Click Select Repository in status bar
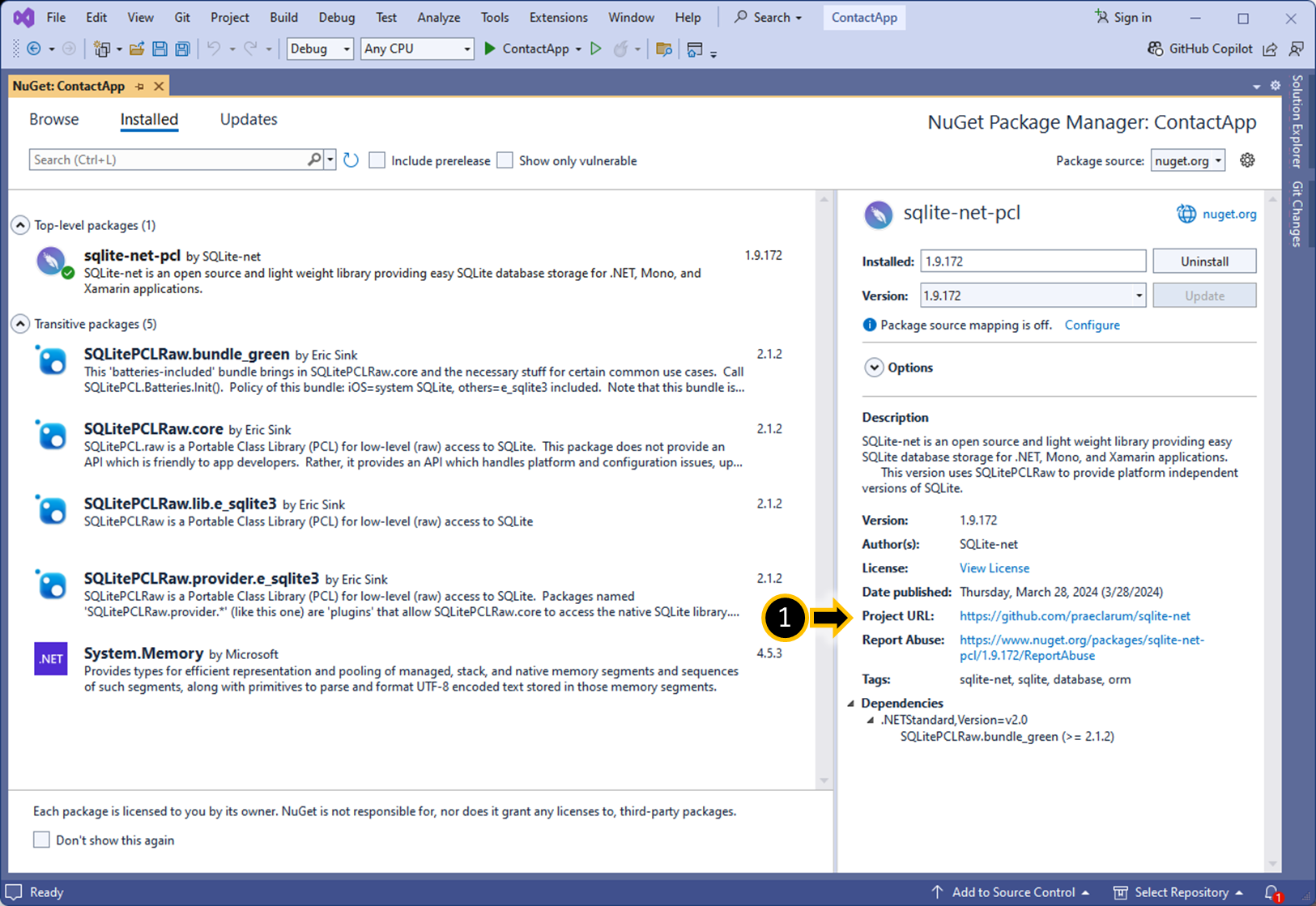 click(1178, 892)
